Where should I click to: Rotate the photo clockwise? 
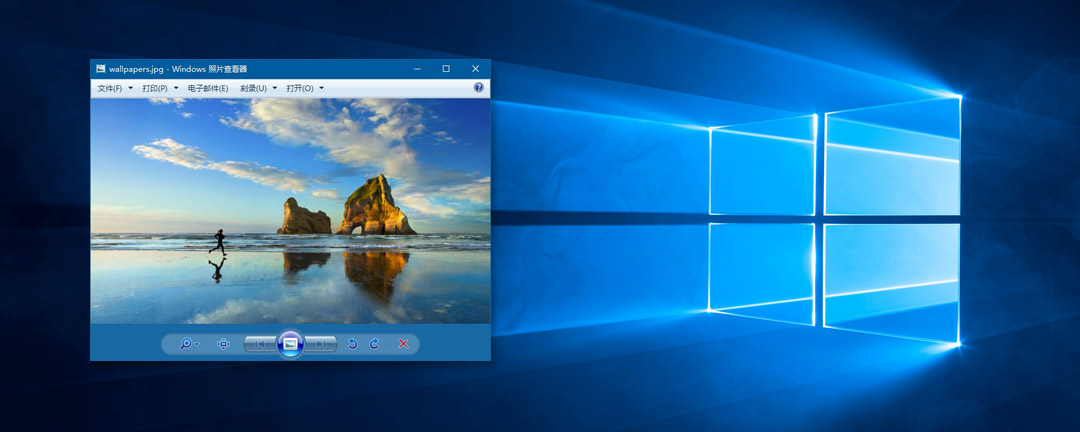tap(374, 344)
